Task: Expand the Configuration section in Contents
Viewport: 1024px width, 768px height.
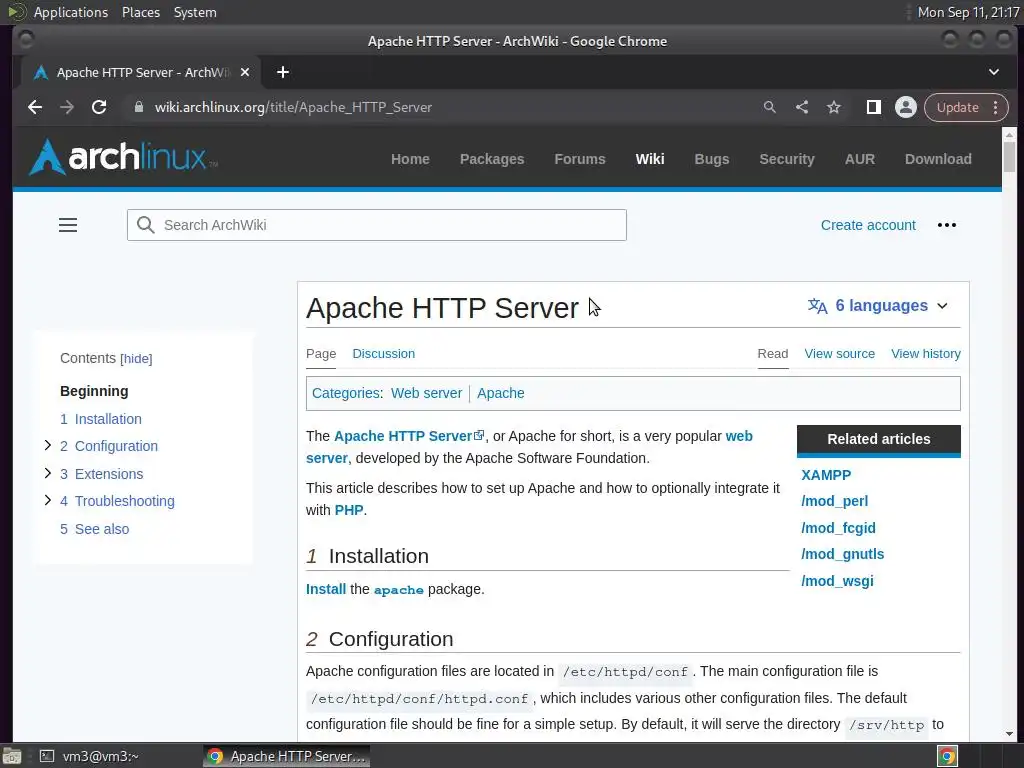Action: [48, 446]
